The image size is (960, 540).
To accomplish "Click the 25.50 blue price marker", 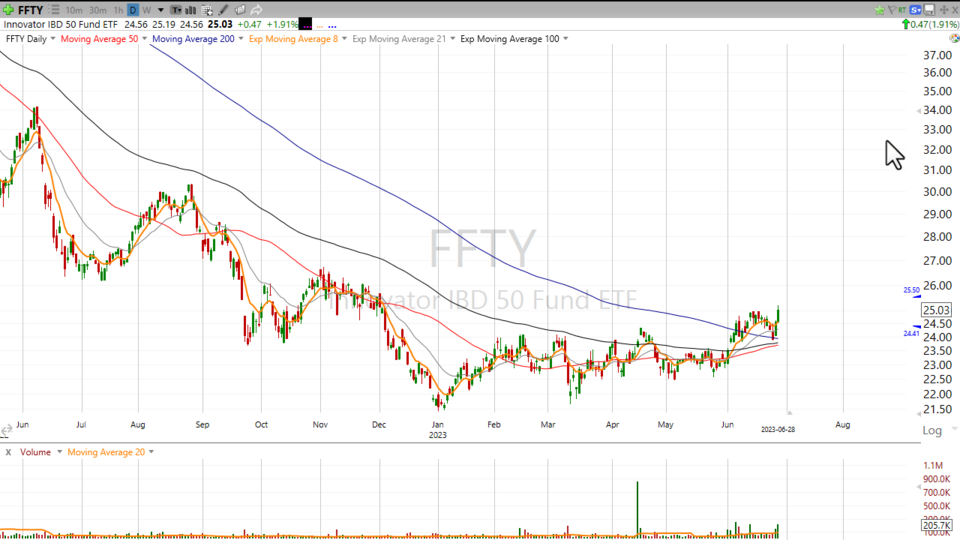I will point(912,290).
